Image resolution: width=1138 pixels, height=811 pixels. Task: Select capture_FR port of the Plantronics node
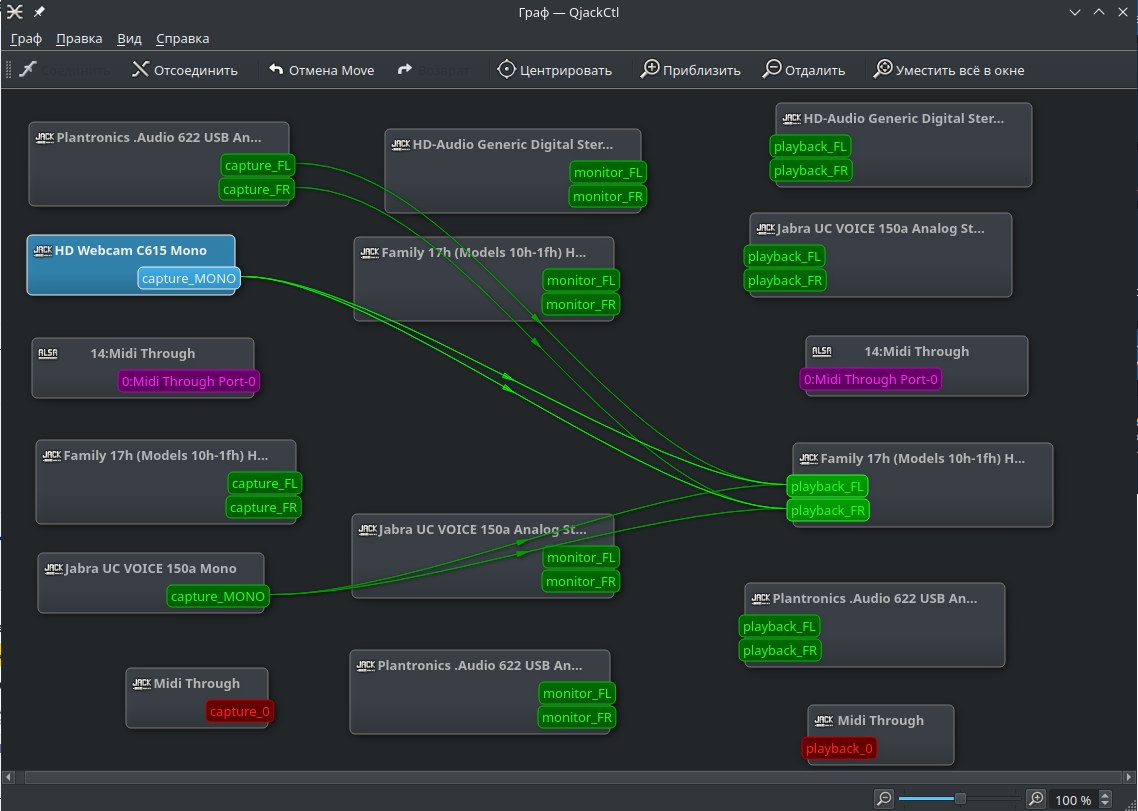256,189
